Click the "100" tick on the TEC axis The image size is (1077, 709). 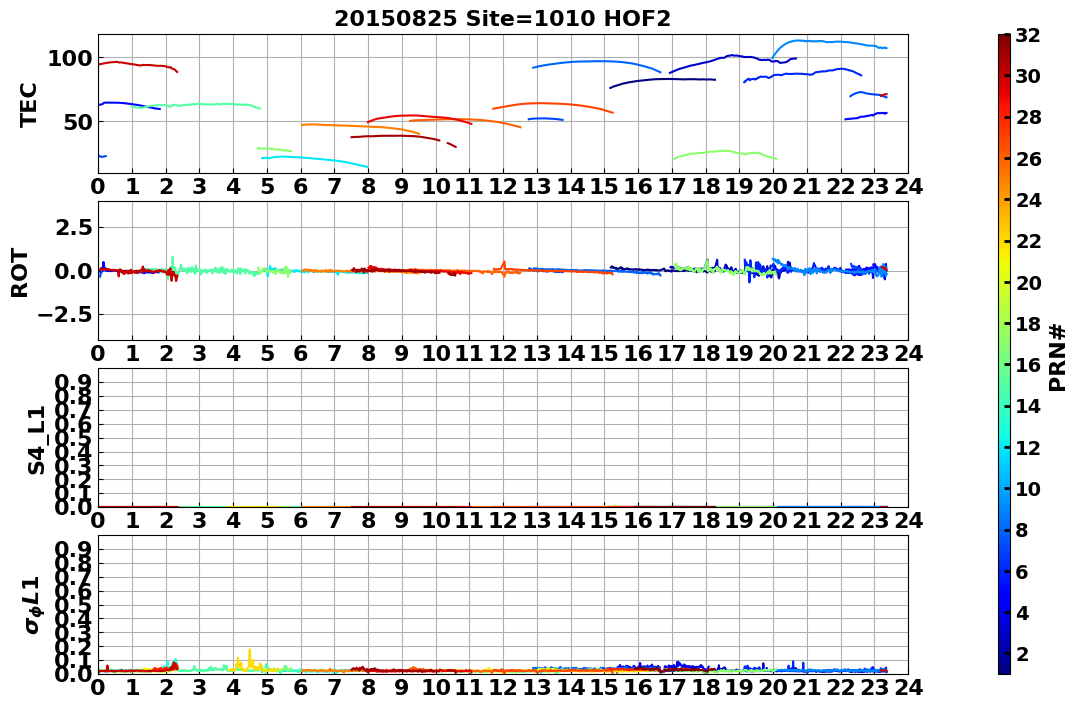click(x=69, y=59)
